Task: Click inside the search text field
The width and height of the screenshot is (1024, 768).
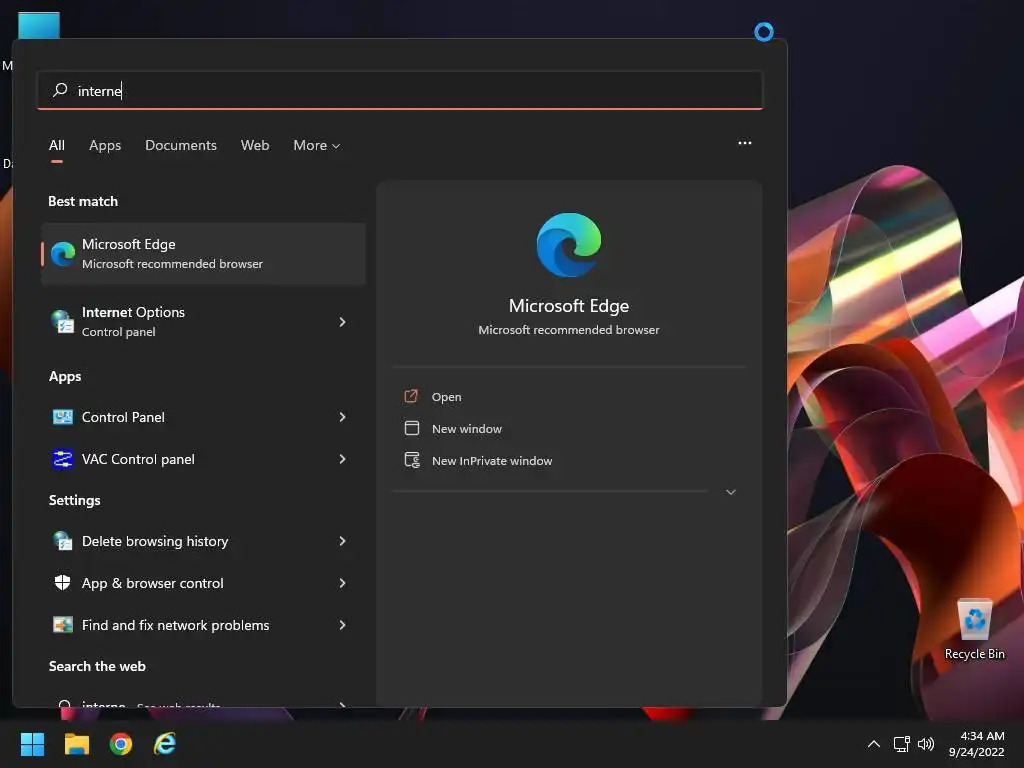Action: click(x=400, y=91)
